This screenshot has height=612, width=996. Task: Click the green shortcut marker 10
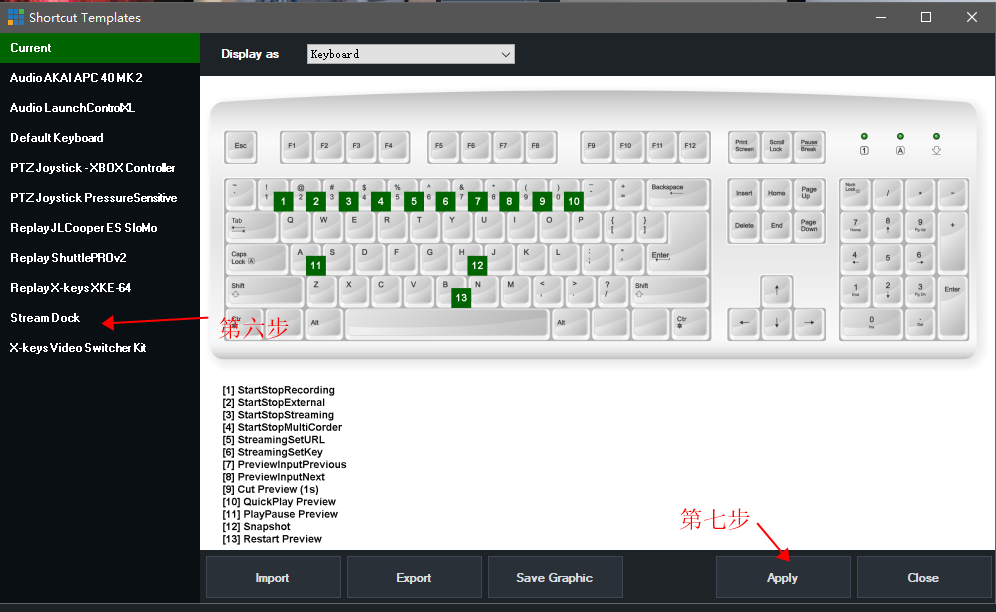coord(574,201)
